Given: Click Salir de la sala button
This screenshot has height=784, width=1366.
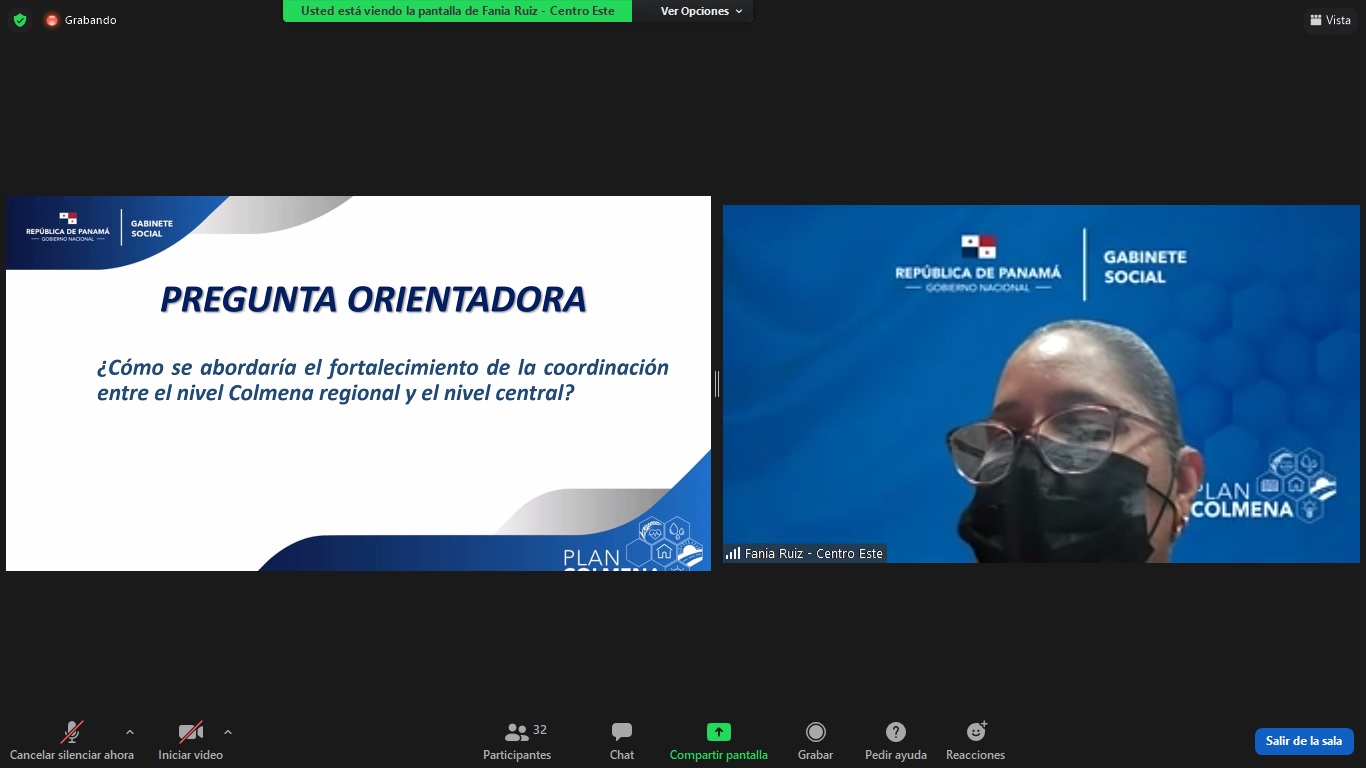Looking at the screenshot, I should point(1304,741).
